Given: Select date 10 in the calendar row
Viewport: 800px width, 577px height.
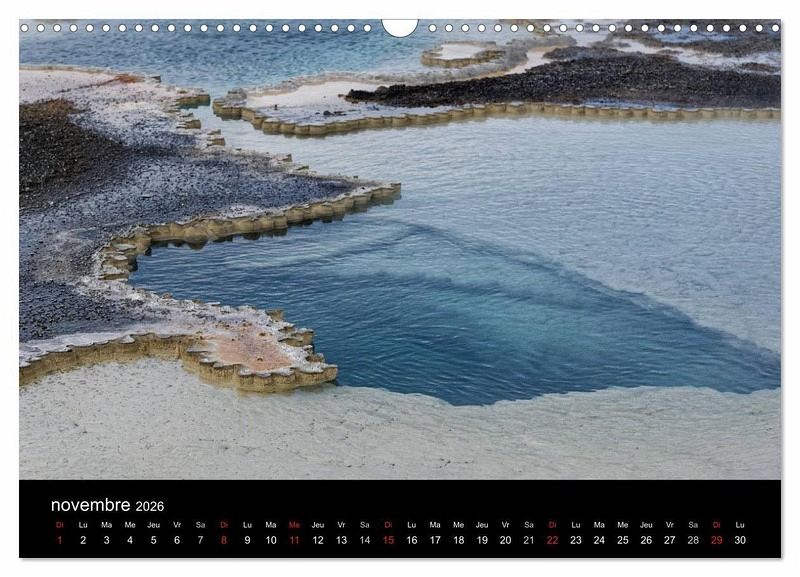Looking at the screenshot, I should tap(271, 540).
